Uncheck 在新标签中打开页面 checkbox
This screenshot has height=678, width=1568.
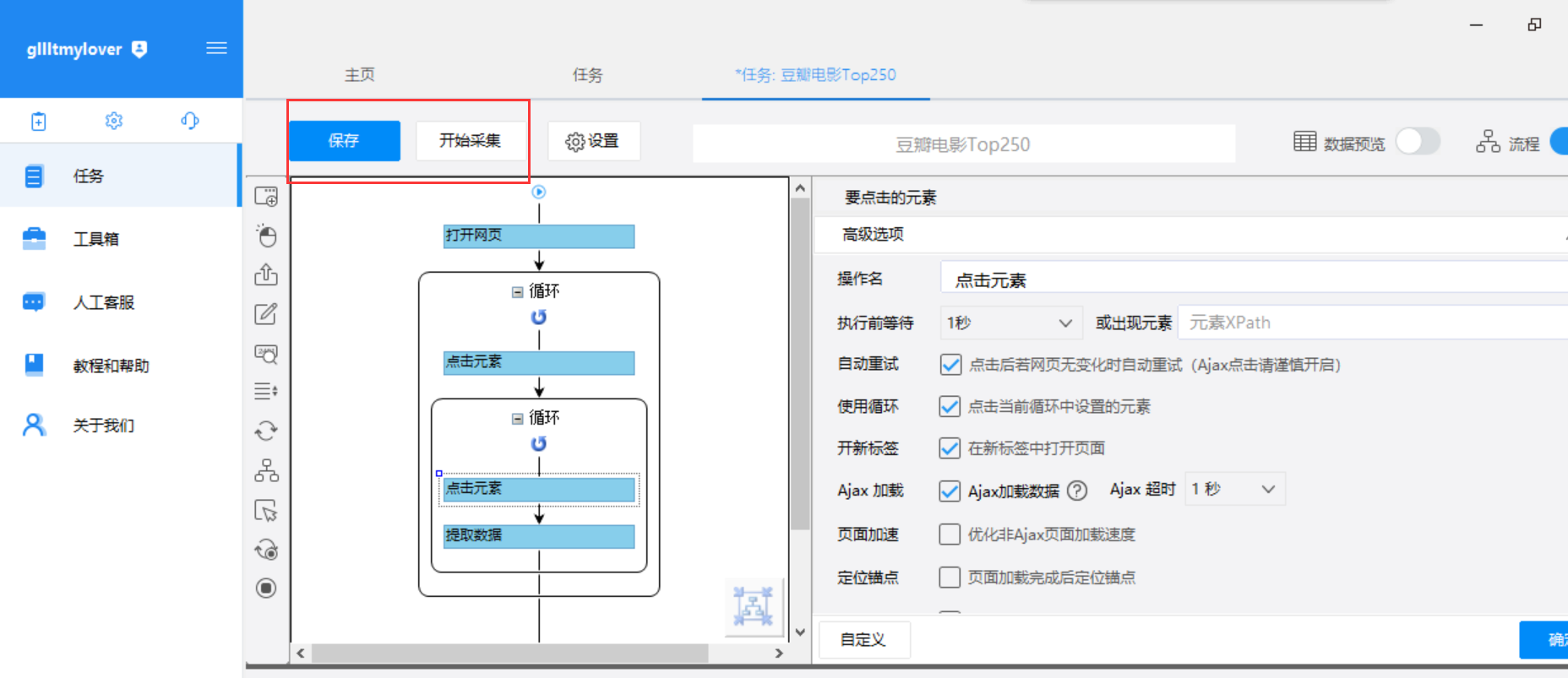point(950,448)
